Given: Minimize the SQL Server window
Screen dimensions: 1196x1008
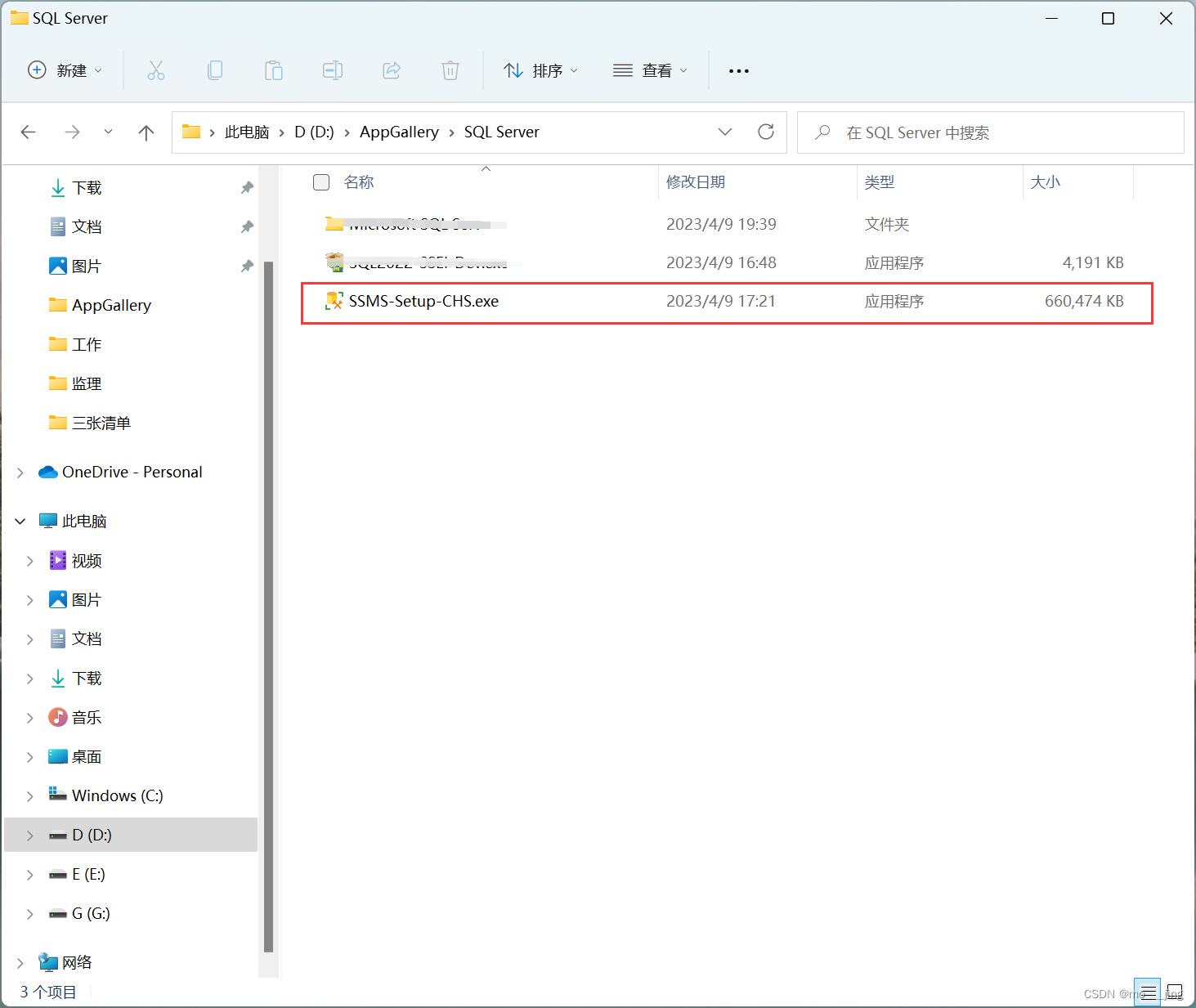Looking at the screenshot, I should click(x=1052, y=18).
